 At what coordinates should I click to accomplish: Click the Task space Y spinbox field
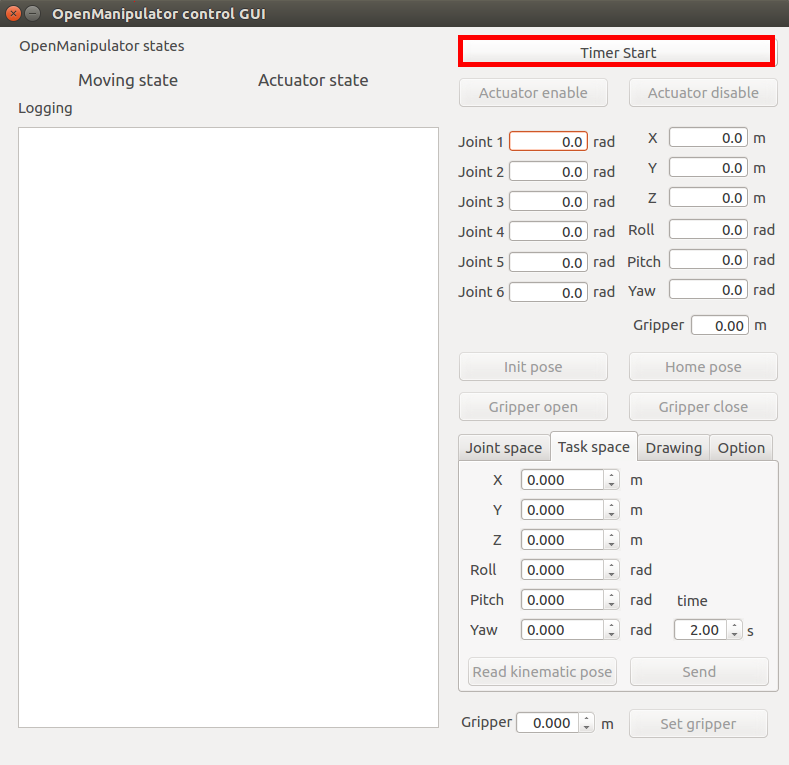pyautogui.click(x=562, y=510)
